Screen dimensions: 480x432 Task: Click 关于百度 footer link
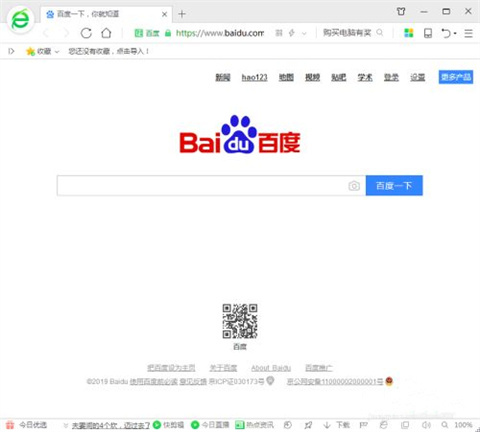[x=223, y=368]
